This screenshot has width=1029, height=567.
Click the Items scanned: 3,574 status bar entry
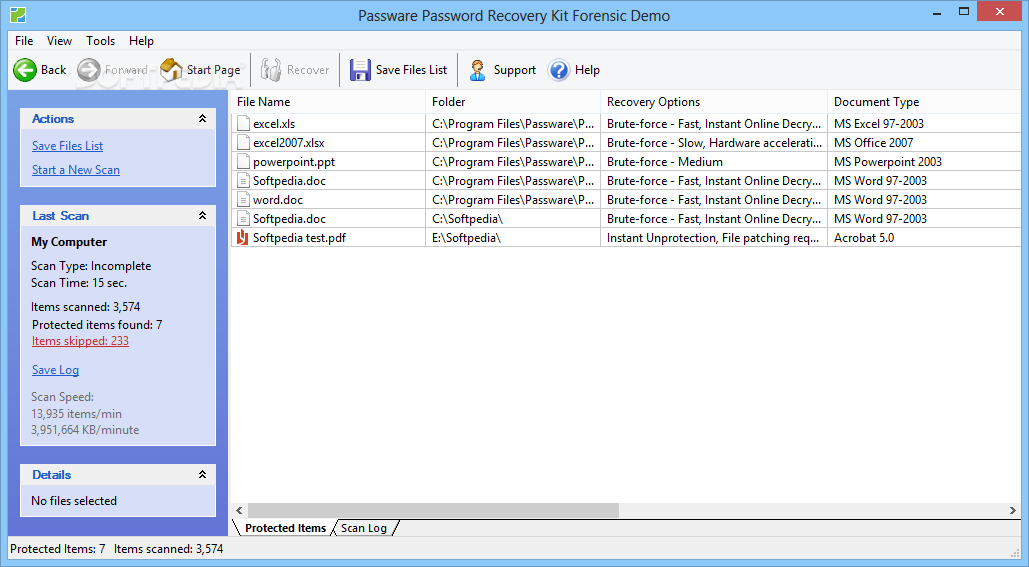click(169, 549)
